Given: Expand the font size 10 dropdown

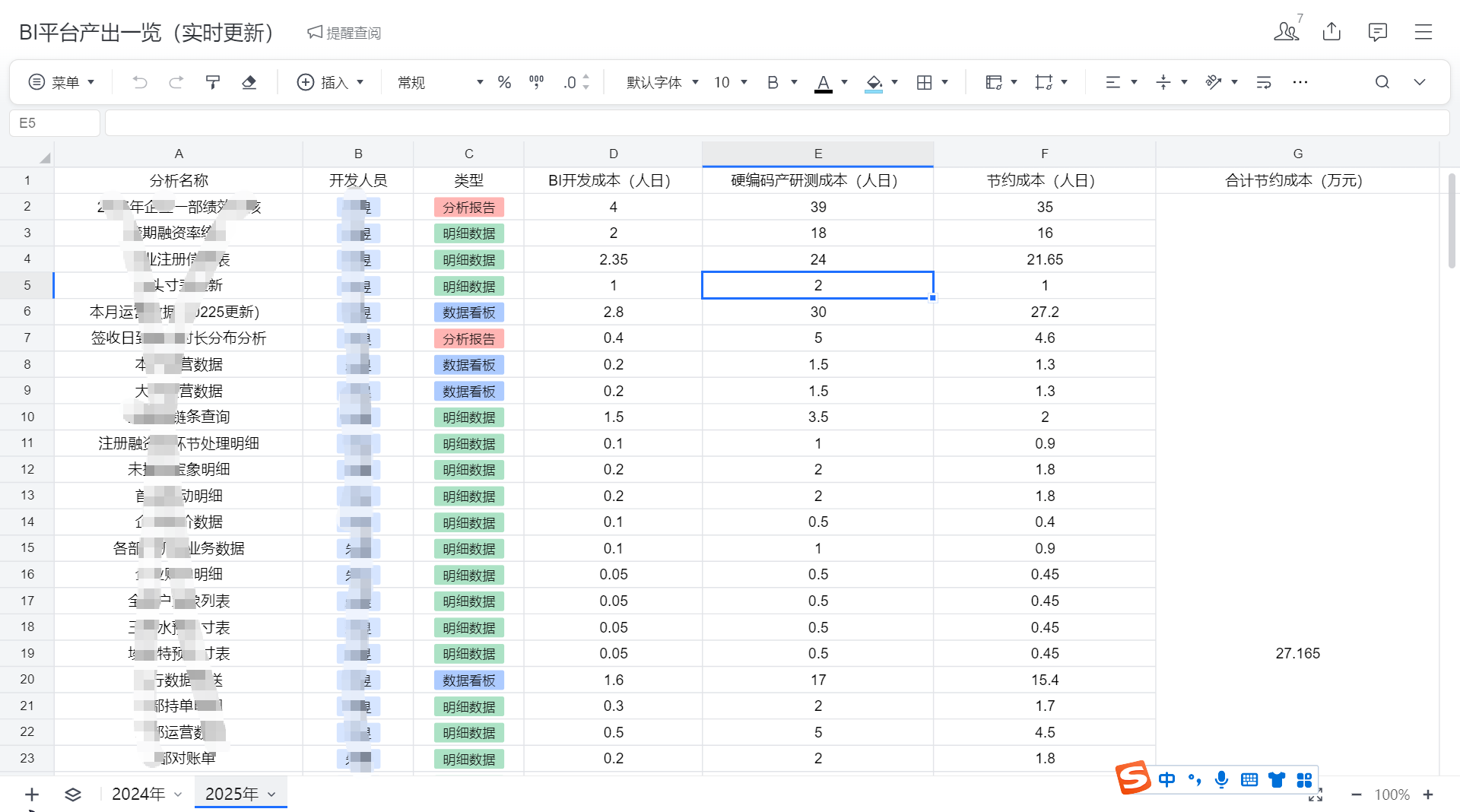Looking at the screenshot, I should (x=730, y=82).
